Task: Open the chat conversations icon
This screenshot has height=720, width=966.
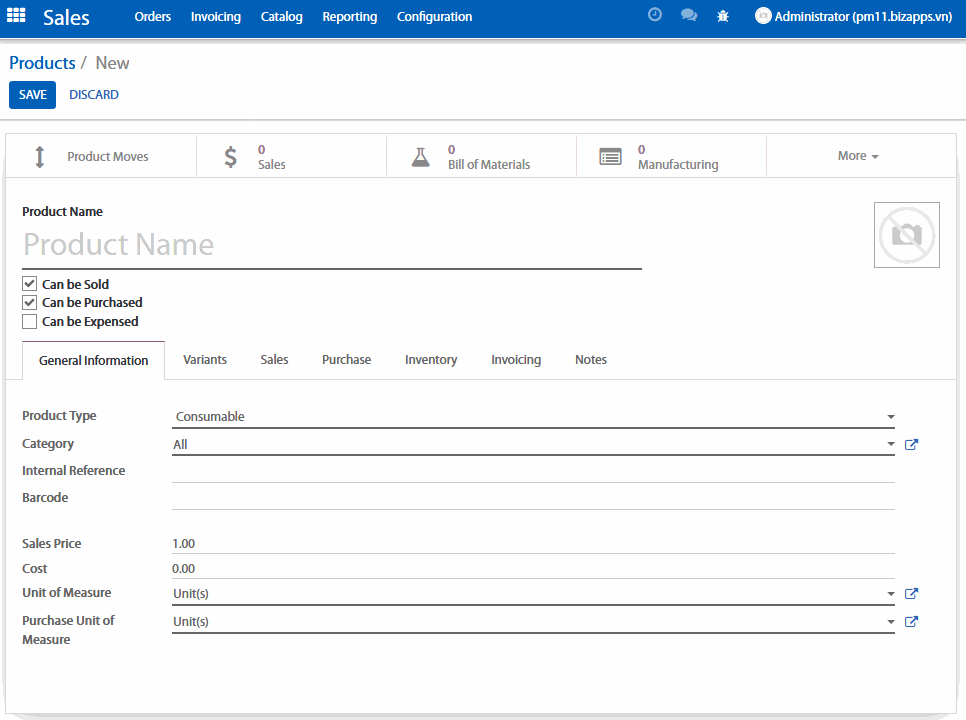Action: click(x=688, y=16)
